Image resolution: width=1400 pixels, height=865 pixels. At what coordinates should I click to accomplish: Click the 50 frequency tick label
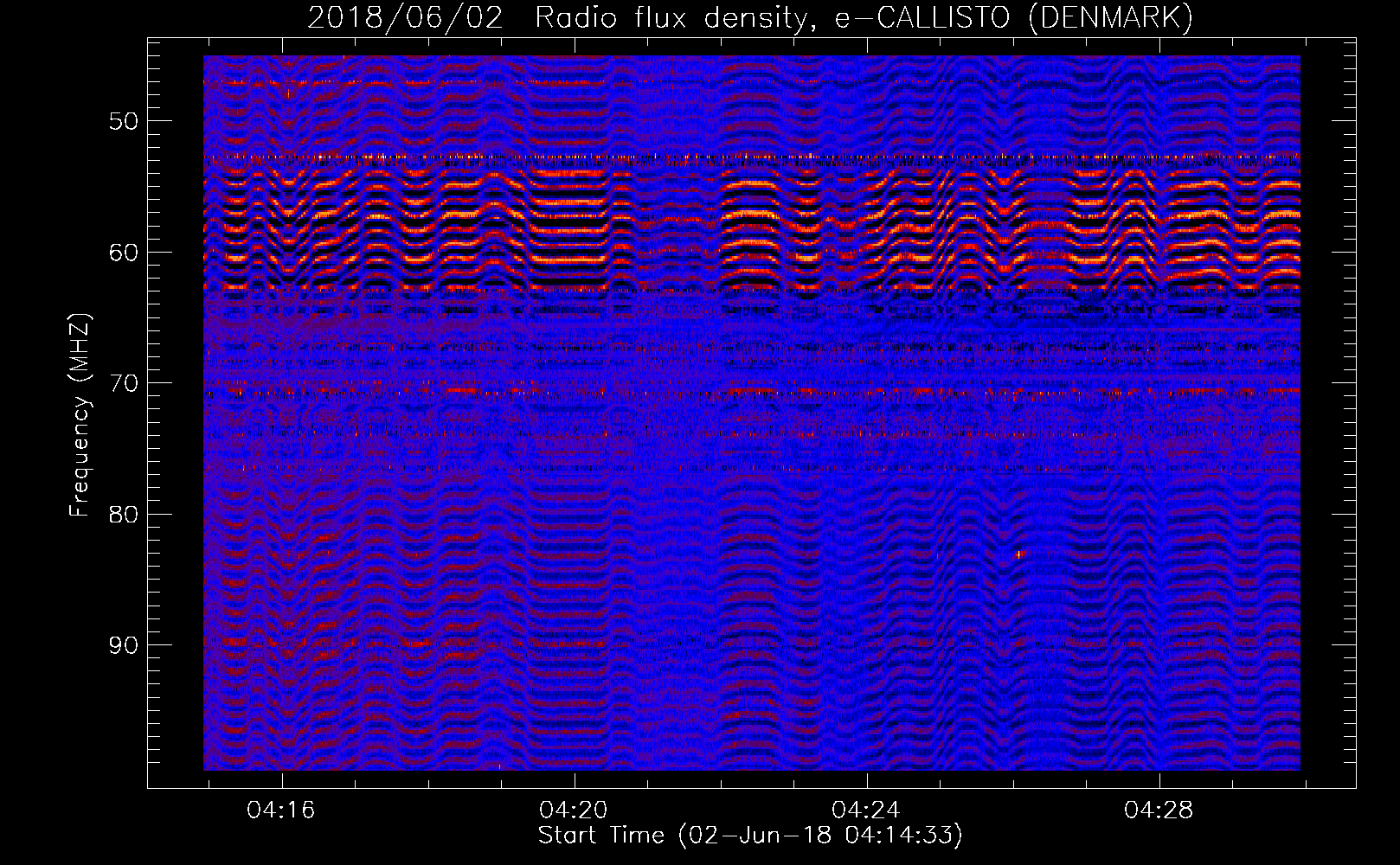(123, 121)
